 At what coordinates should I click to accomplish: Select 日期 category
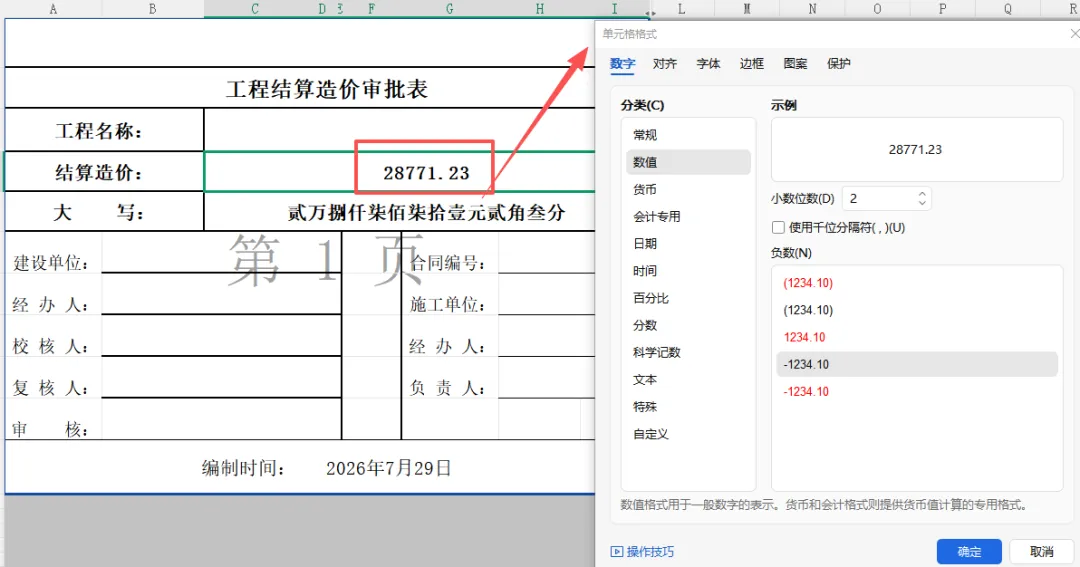(x=688, y=244)
